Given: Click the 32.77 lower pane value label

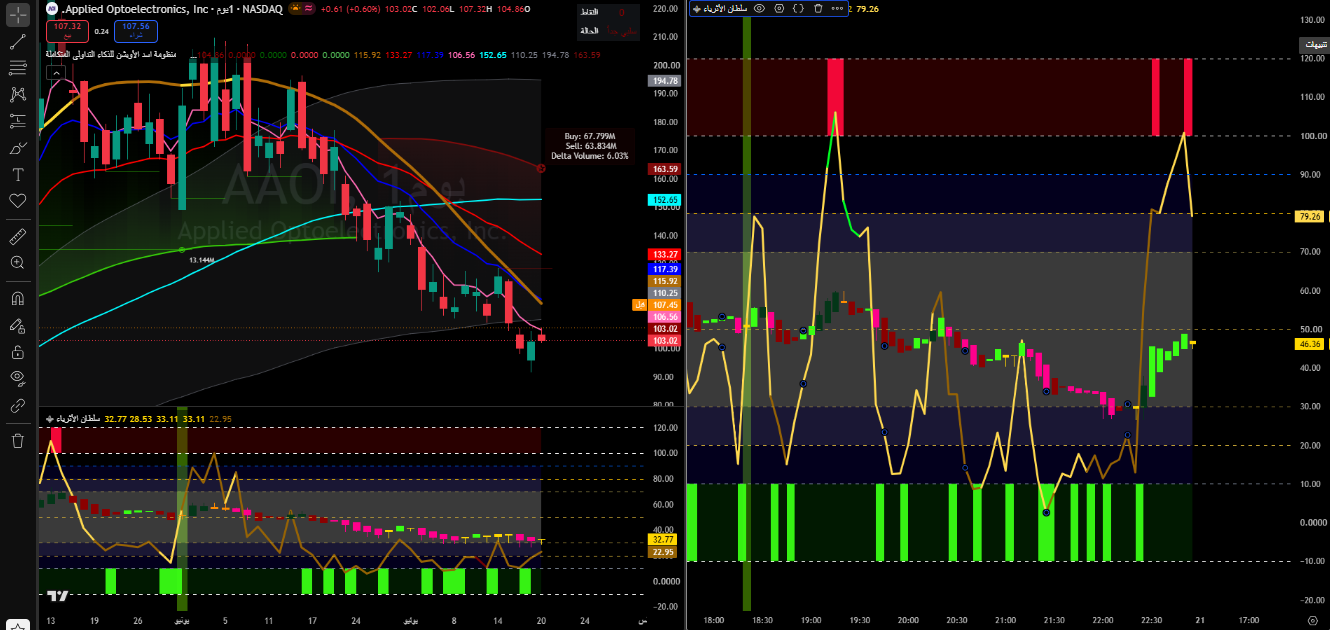Looking at the screenshot, I should [662, 540].
